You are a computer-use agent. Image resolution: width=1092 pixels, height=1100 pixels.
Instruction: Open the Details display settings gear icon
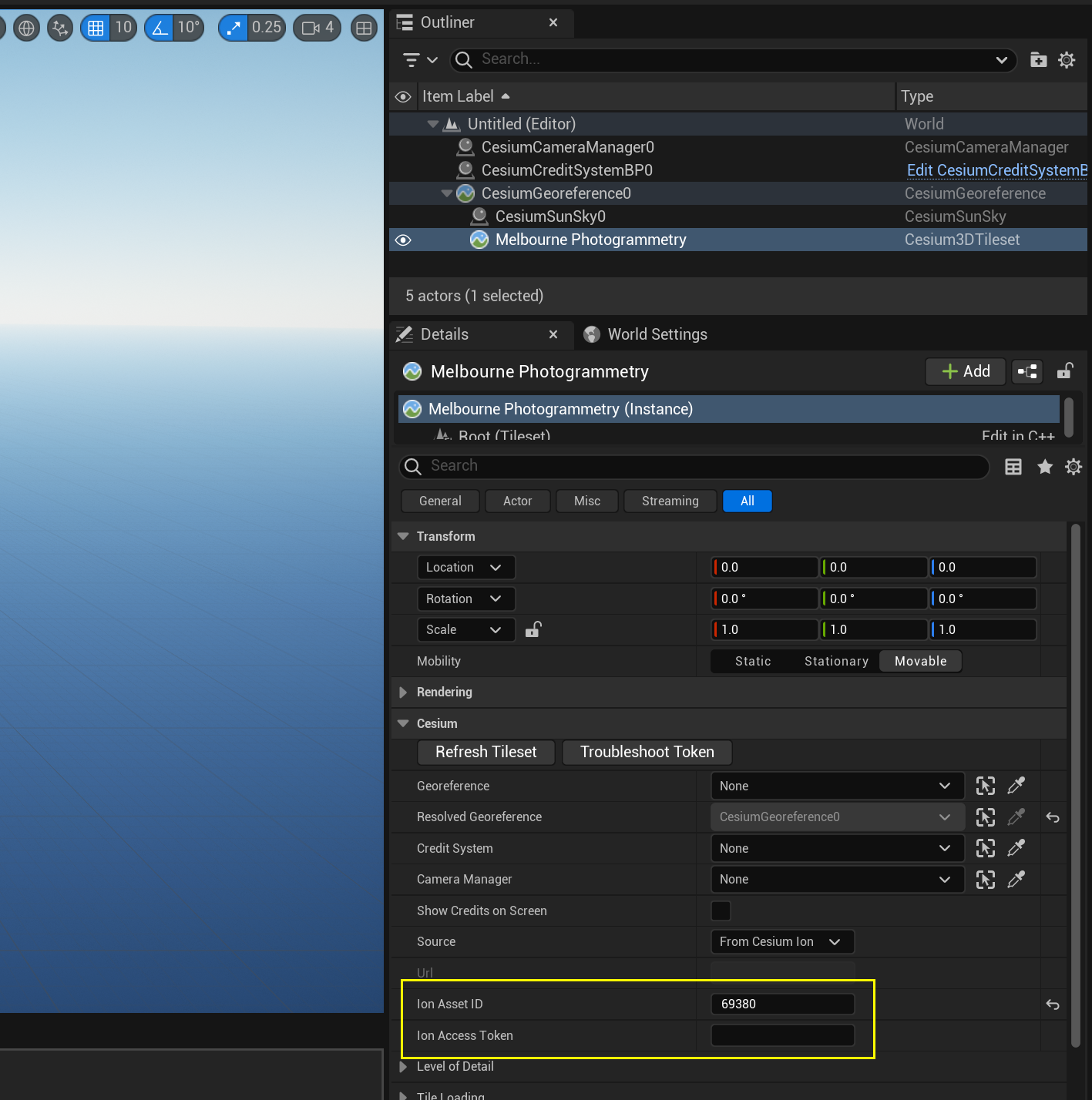(x=1073, y=466)
